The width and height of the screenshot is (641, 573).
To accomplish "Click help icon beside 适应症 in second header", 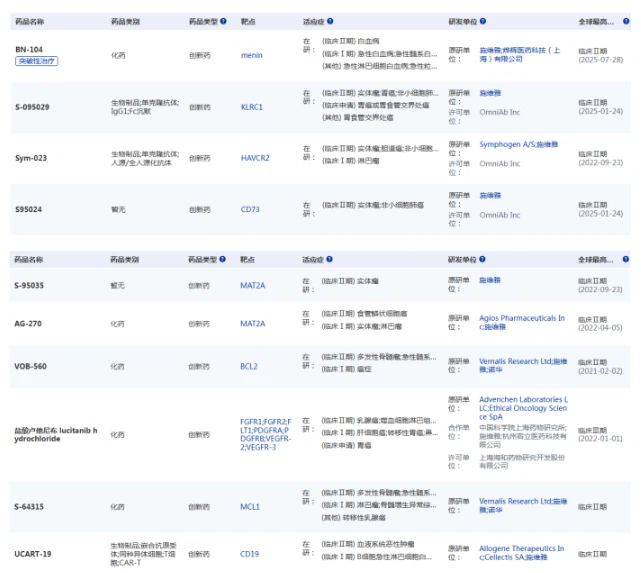I will 330,259.
